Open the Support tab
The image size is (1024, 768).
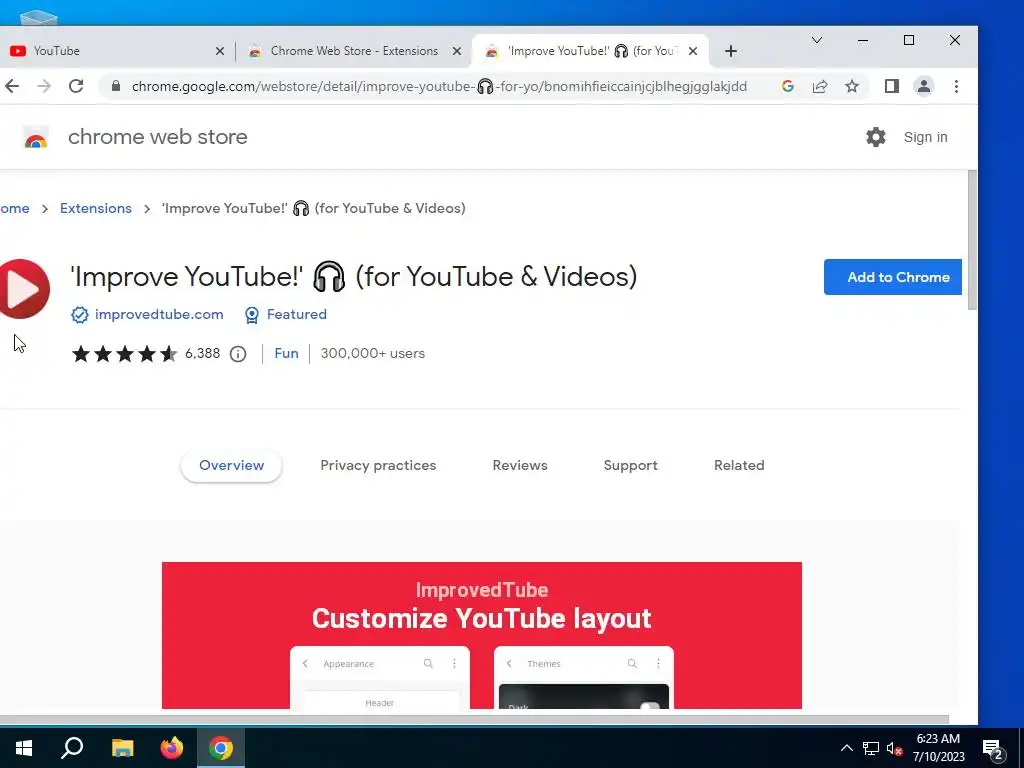click(630, 466)
